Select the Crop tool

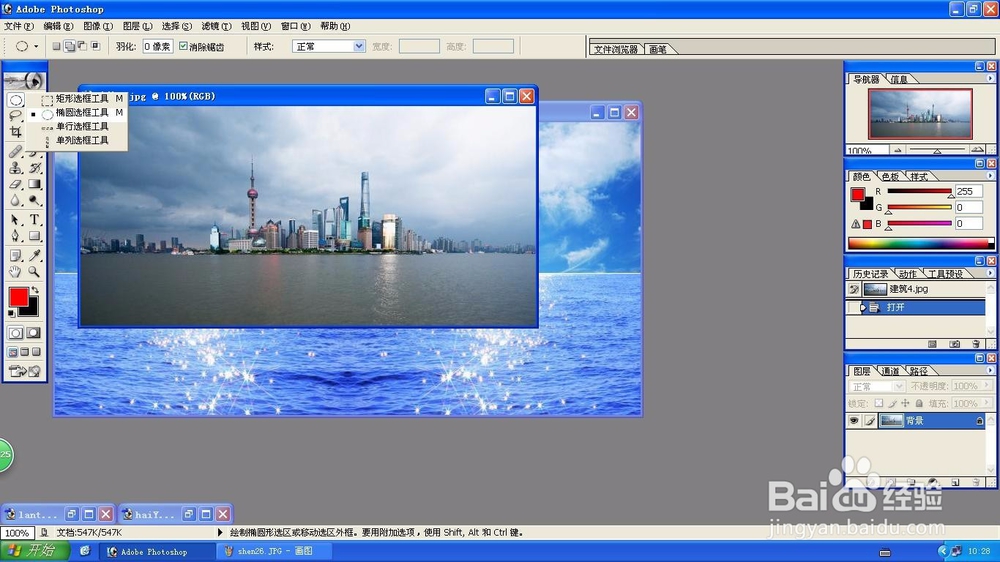(16, 132)
